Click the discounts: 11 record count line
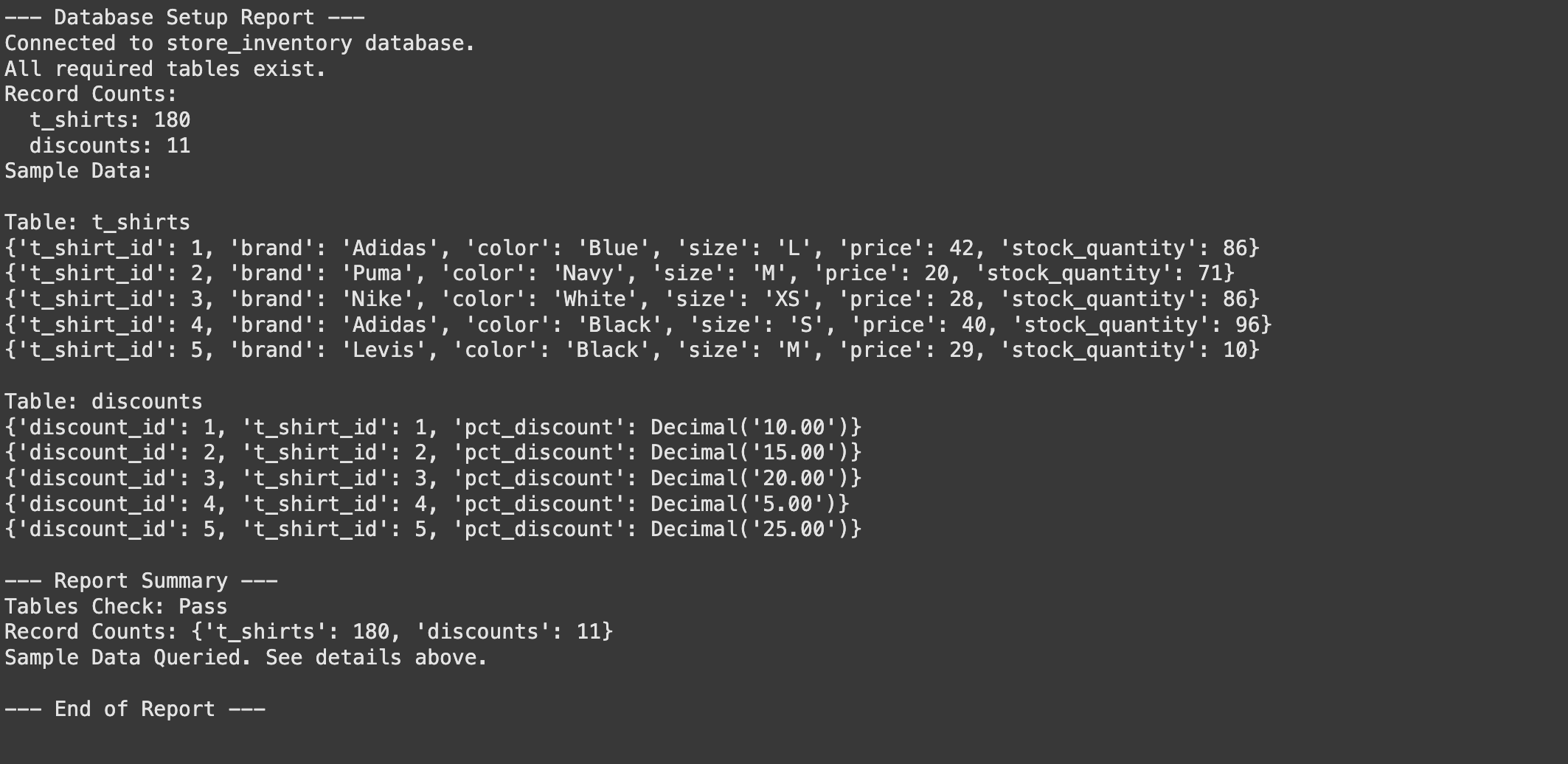 coord(110,146)
